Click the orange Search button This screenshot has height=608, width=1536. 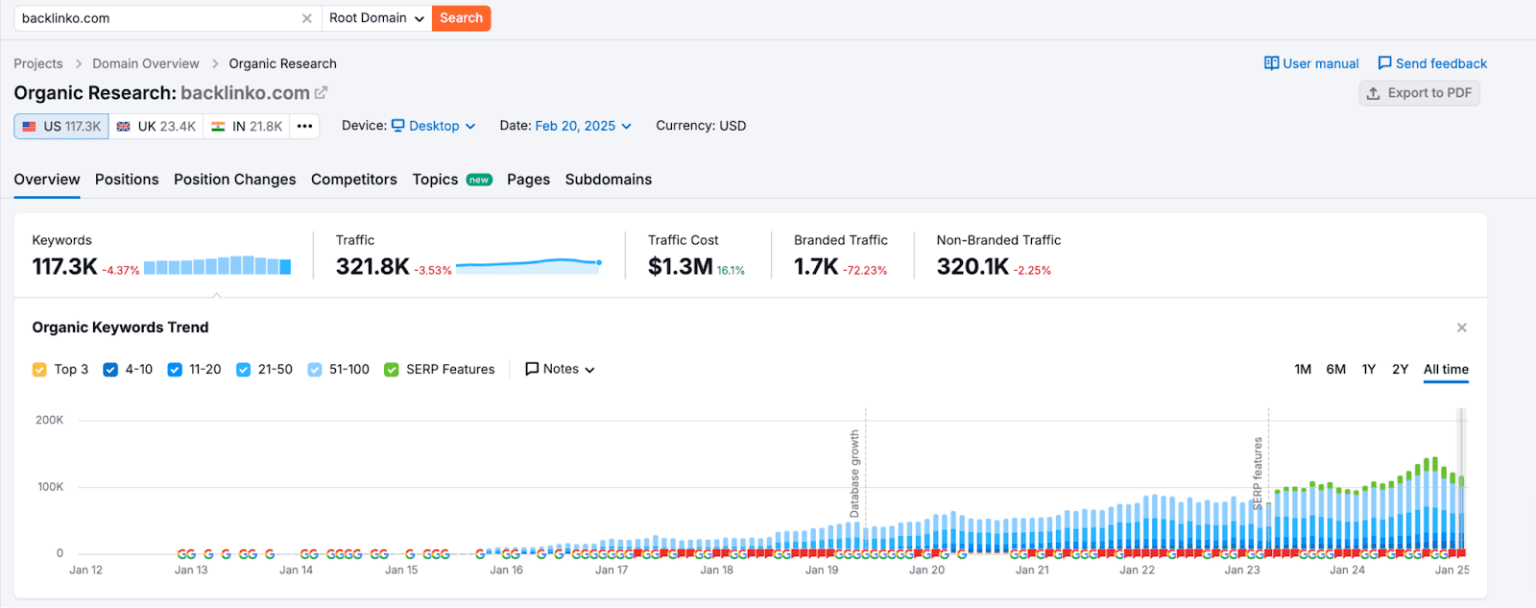461,18
